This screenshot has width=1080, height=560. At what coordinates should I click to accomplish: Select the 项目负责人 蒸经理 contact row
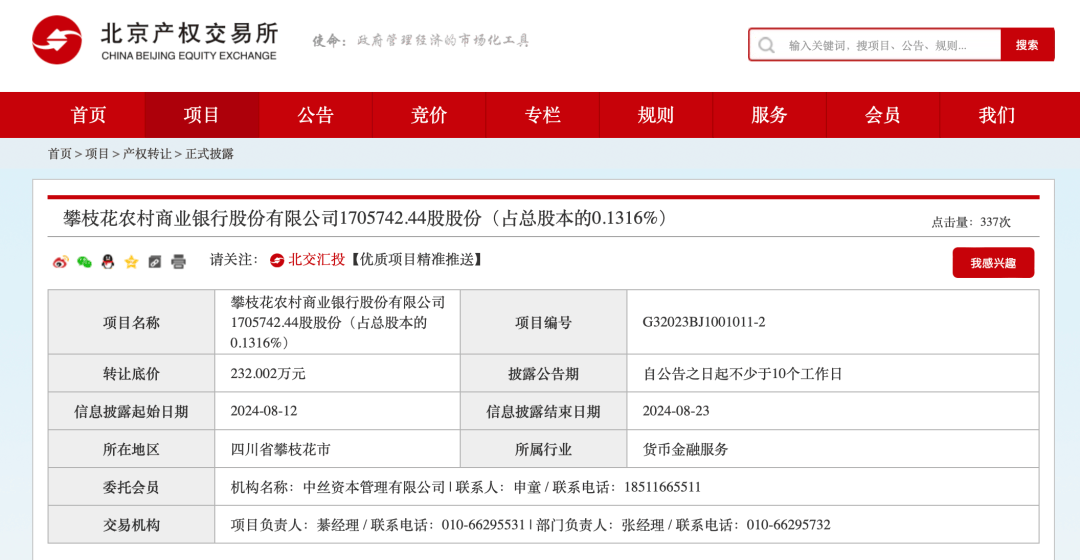[626, 525]
